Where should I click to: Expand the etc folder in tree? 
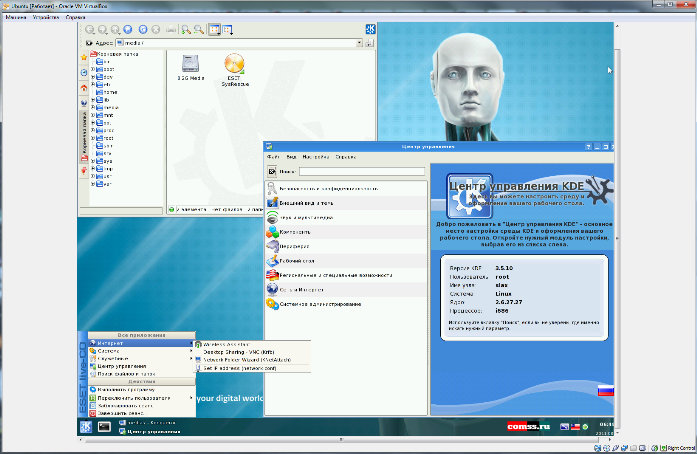93,84
